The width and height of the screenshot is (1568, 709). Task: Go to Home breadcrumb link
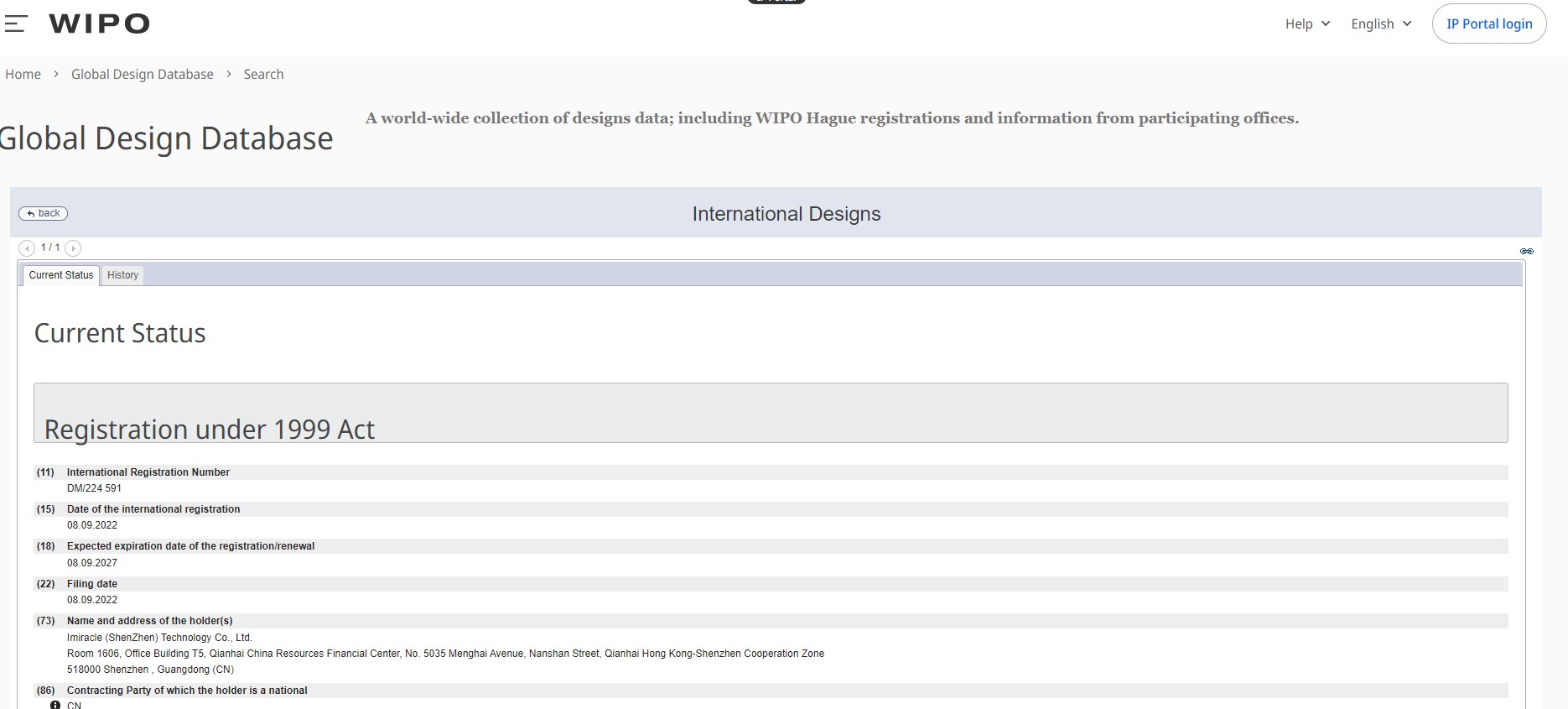coord(23,74)
